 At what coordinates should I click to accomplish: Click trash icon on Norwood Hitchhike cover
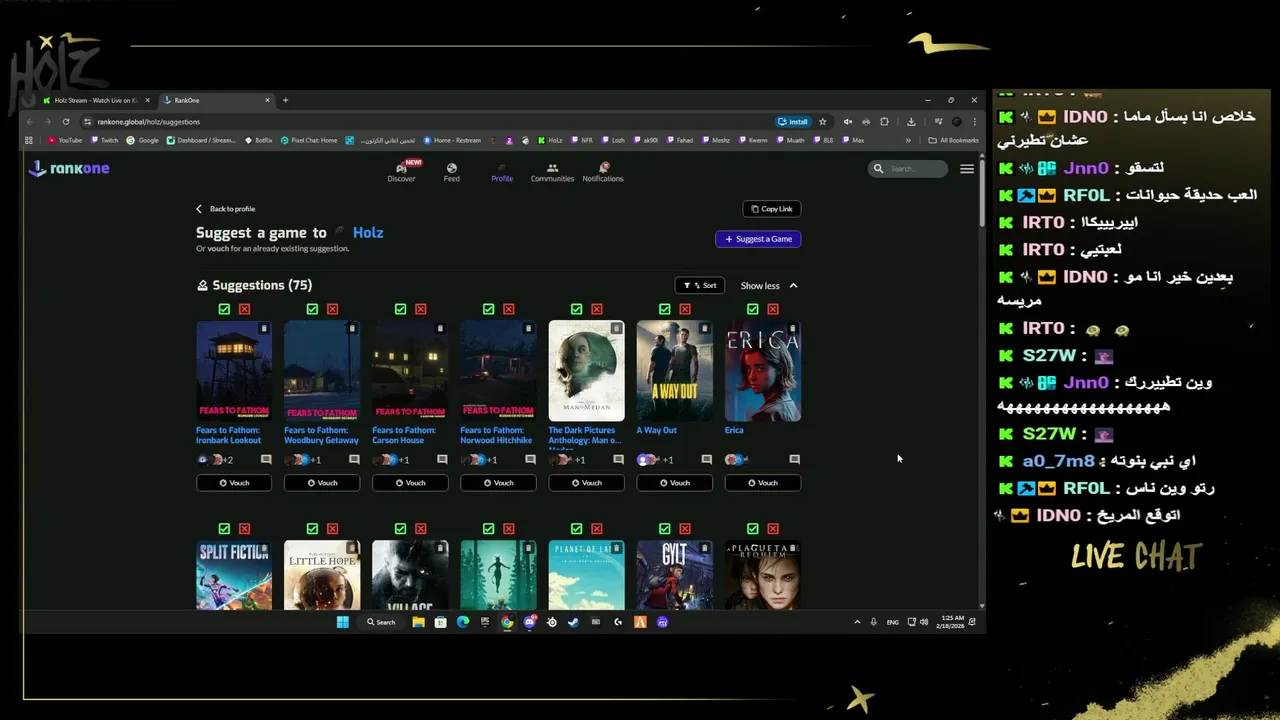(528, 328)
